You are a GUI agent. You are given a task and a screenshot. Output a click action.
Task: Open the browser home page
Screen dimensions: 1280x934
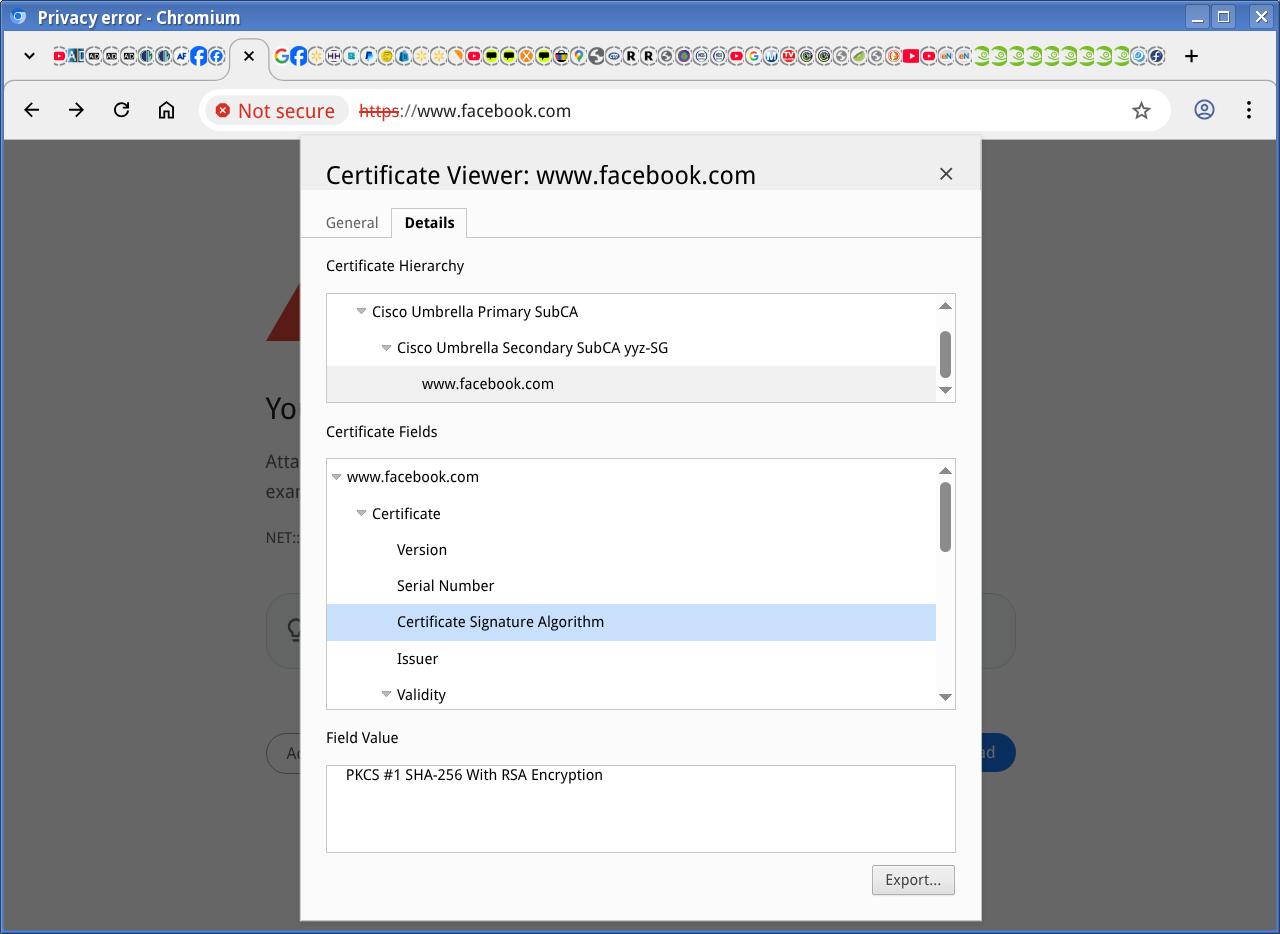(x=166, y=110)
